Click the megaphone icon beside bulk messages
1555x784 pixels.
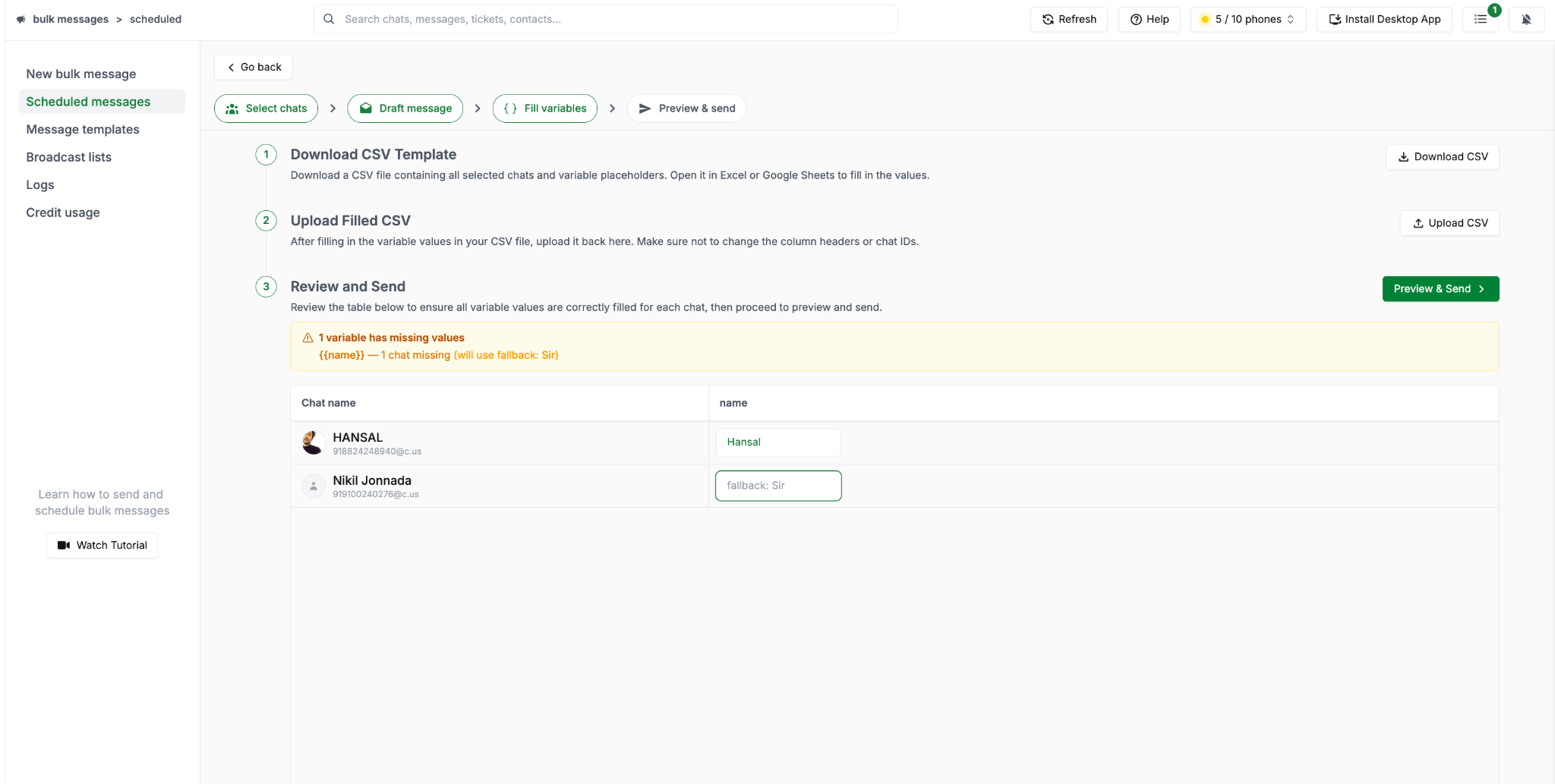[x=21, y=19]
